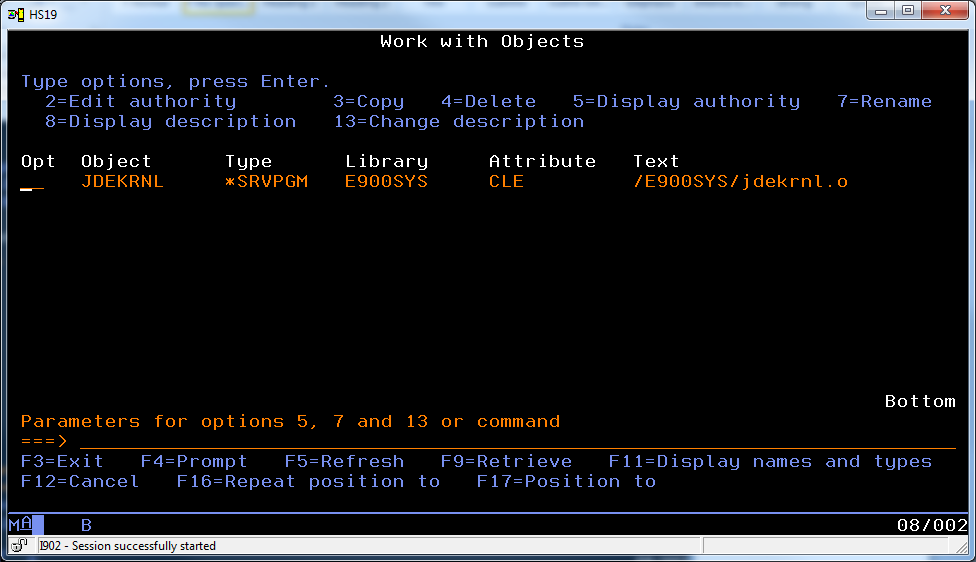Click the 08/002 cursor position indicator

tap(932, 525)
